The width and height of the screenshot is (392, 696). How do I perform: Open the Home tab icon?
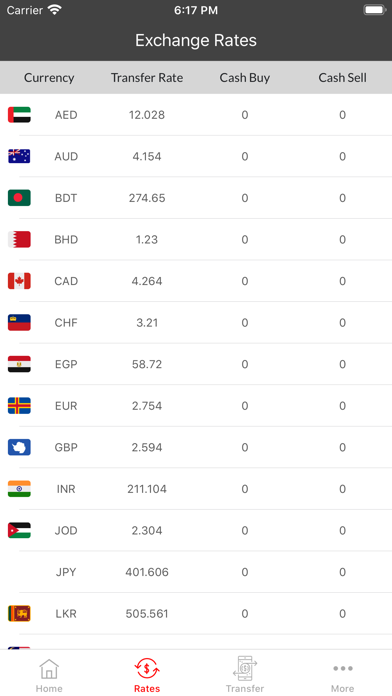click(49, 669)
